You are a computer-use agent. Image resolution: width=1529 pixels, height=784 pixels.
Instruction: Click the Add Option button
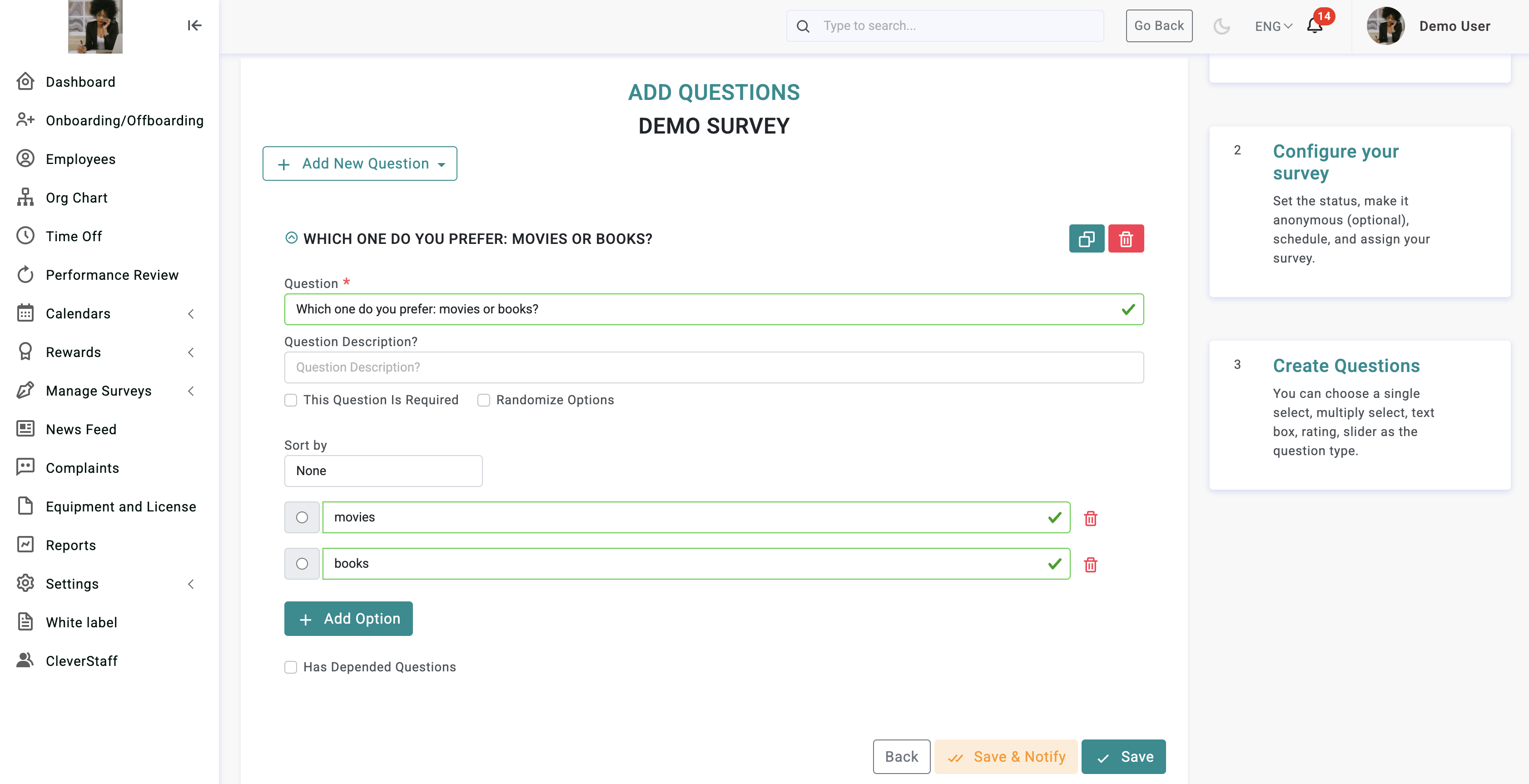(348, 618)
